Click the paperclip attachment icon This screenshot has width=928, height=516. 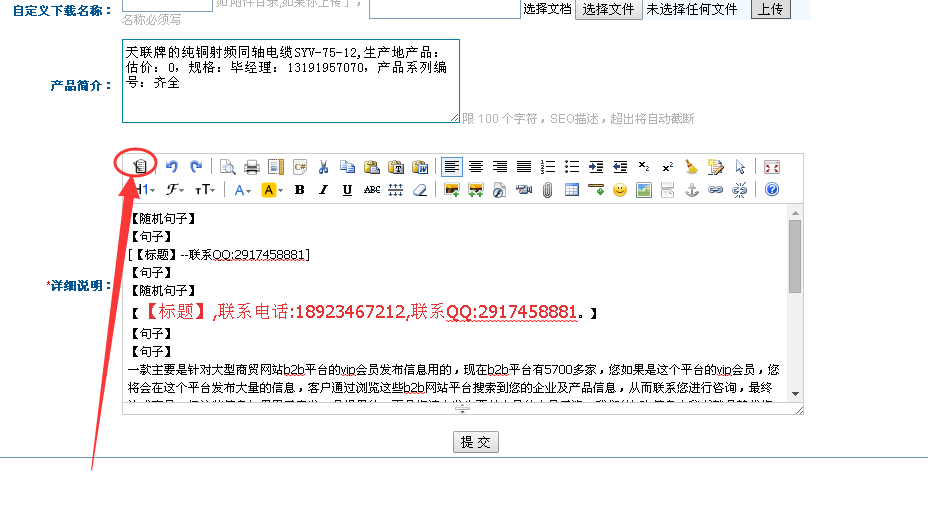[548, 190]
